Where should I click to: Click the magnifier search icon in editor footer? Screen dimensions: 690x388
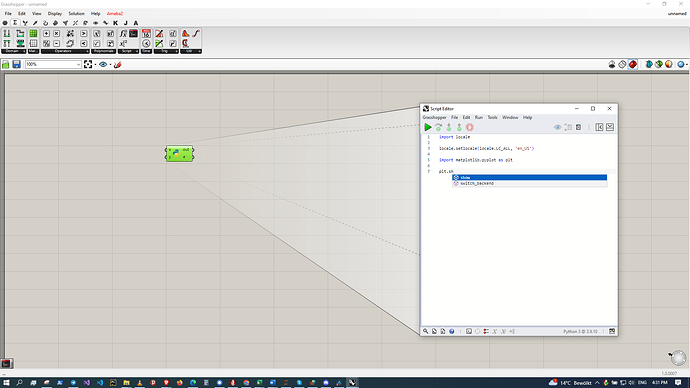point(426,331)
